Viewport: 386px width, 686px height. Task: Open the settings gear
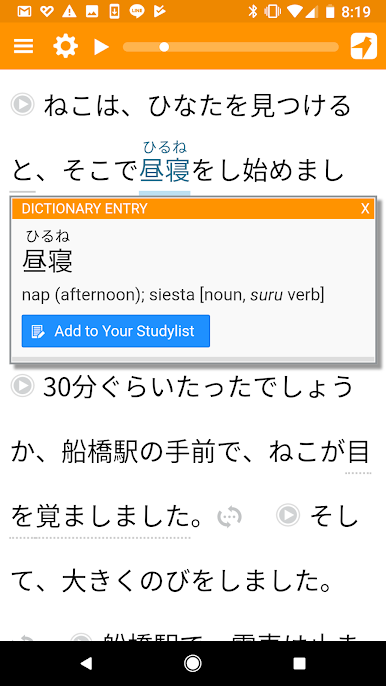pos(66,46)
